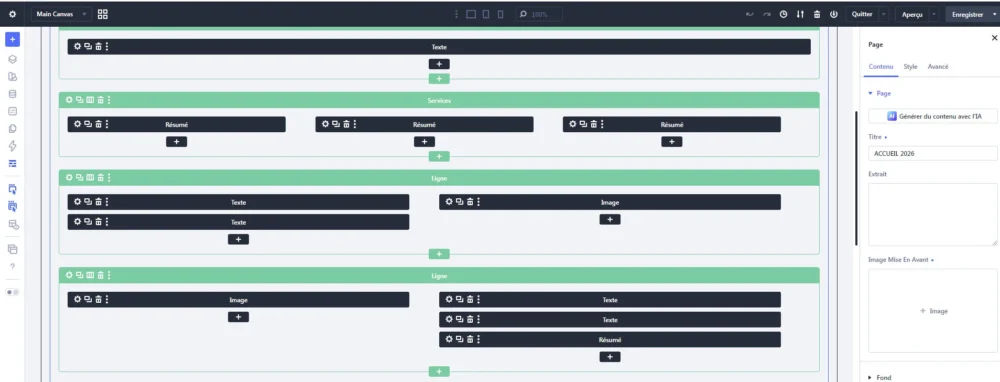
Task: Click the Aperçu preview button
Action: (912, 14)
